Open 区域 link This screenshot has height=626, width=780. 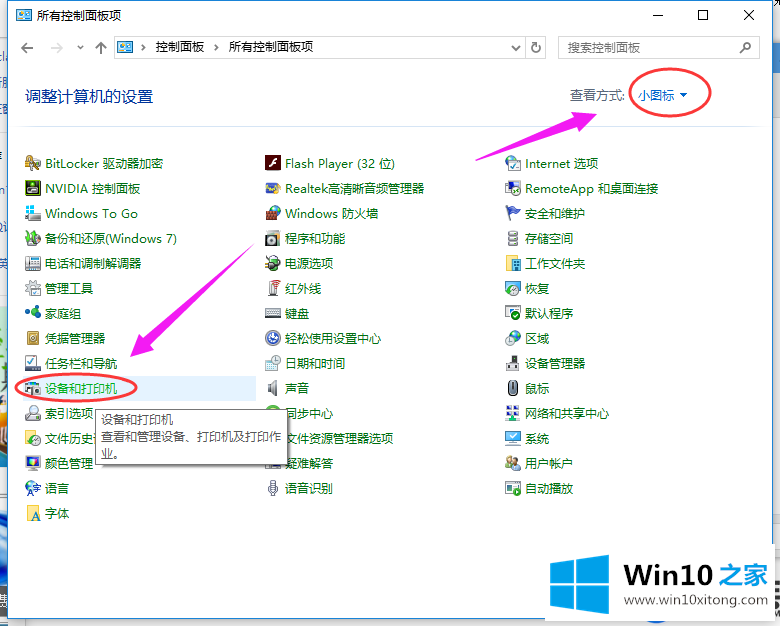coord(537,338)
